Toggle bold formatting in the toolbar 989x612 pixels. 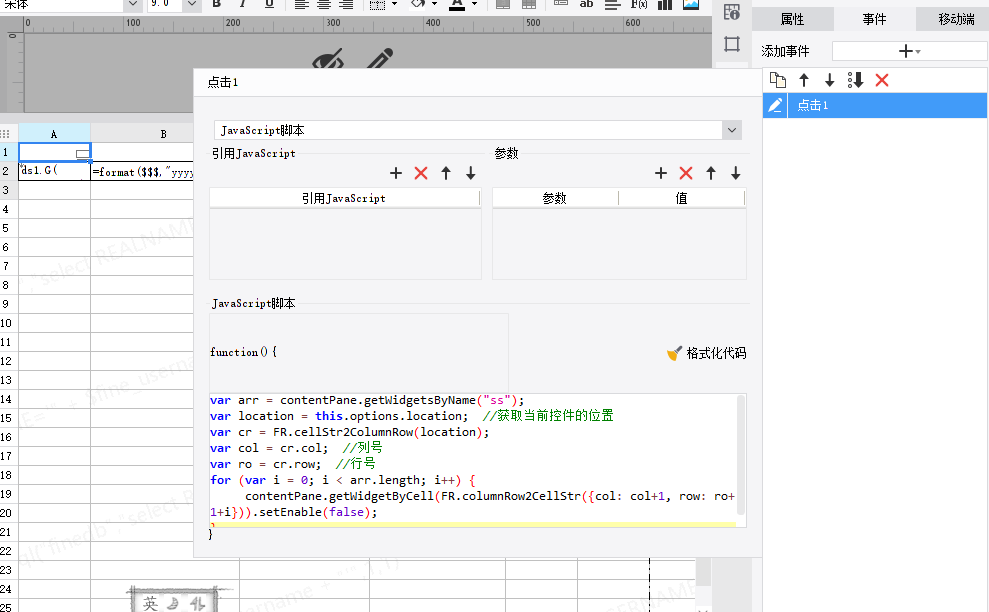pyautogui.click(x=216, y=4)
